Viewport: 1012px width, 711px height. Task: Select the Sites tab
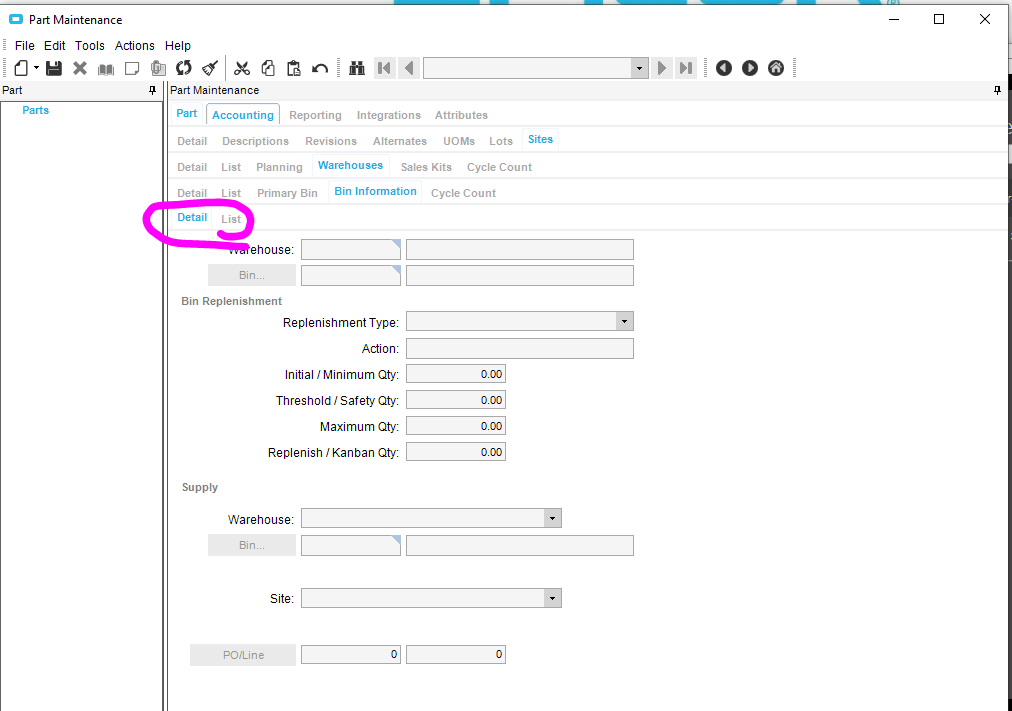540,139
